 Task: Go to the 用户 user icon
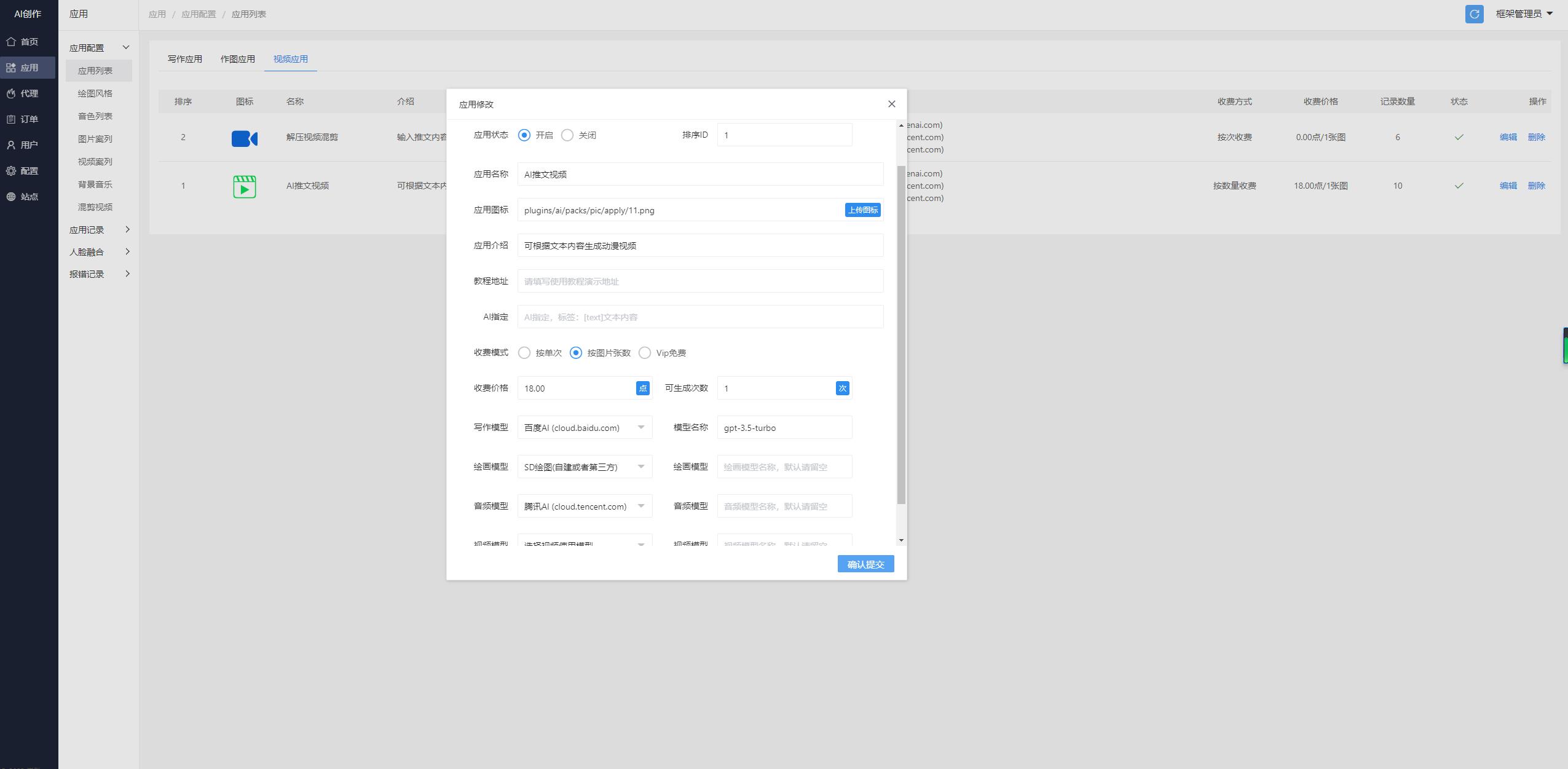11,145
